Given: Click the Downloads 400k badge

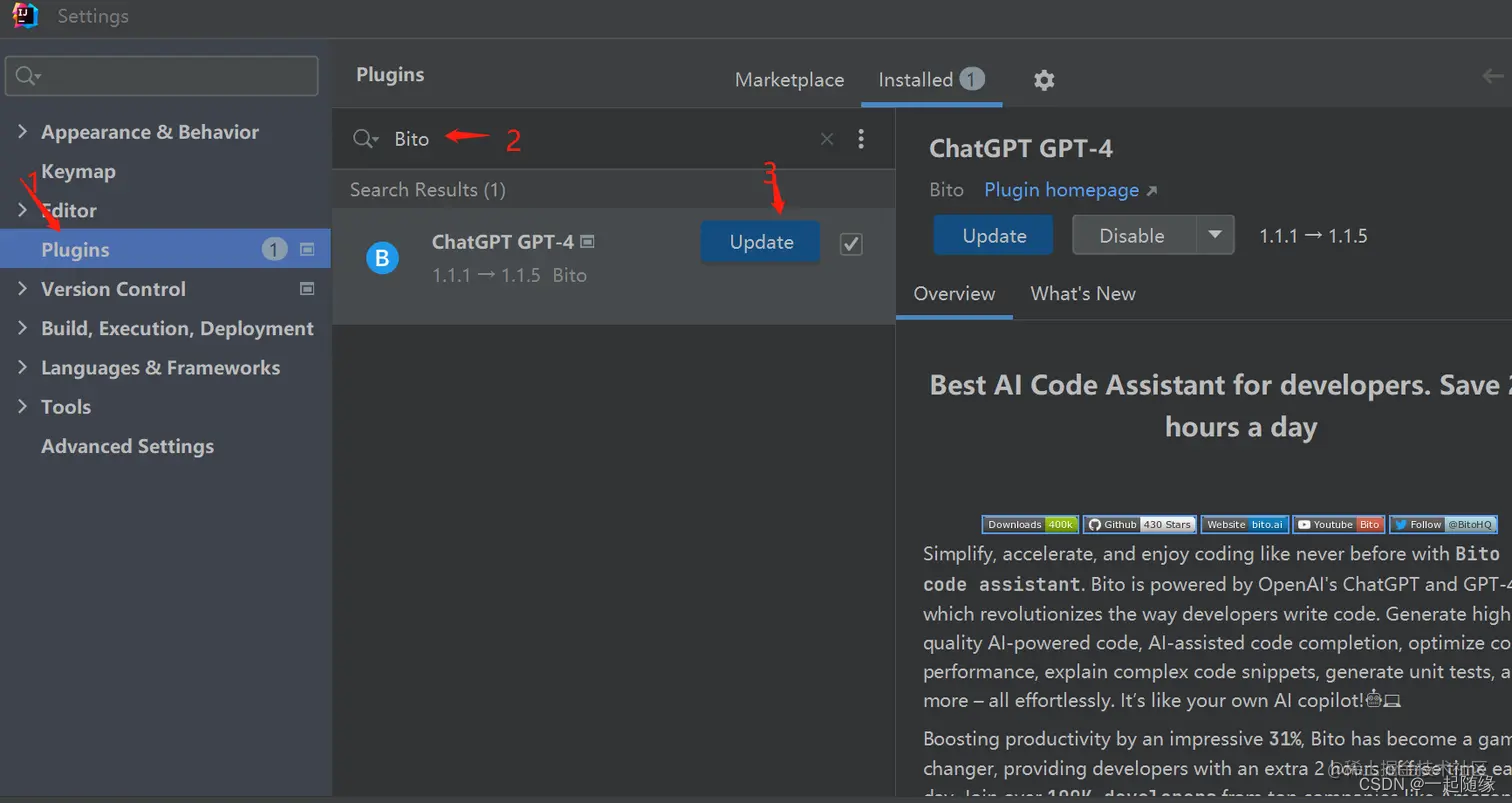Looking at the screenshot, I should [x=1031, y=524].
